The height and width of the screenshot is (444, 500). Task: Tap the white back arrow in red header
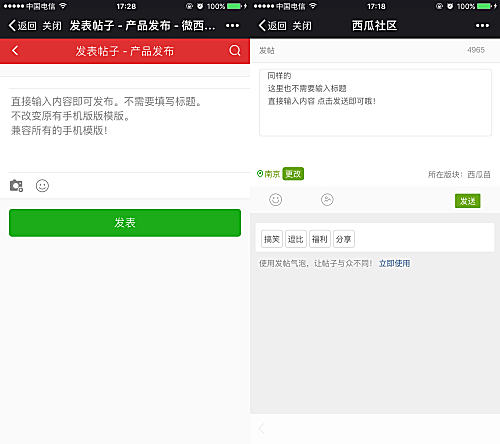click(x=15, y=51)
